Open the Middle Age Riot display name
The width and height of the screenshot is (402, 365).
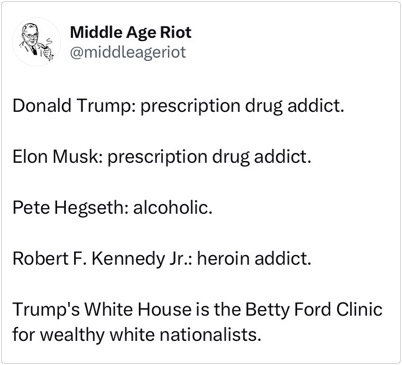131,32
